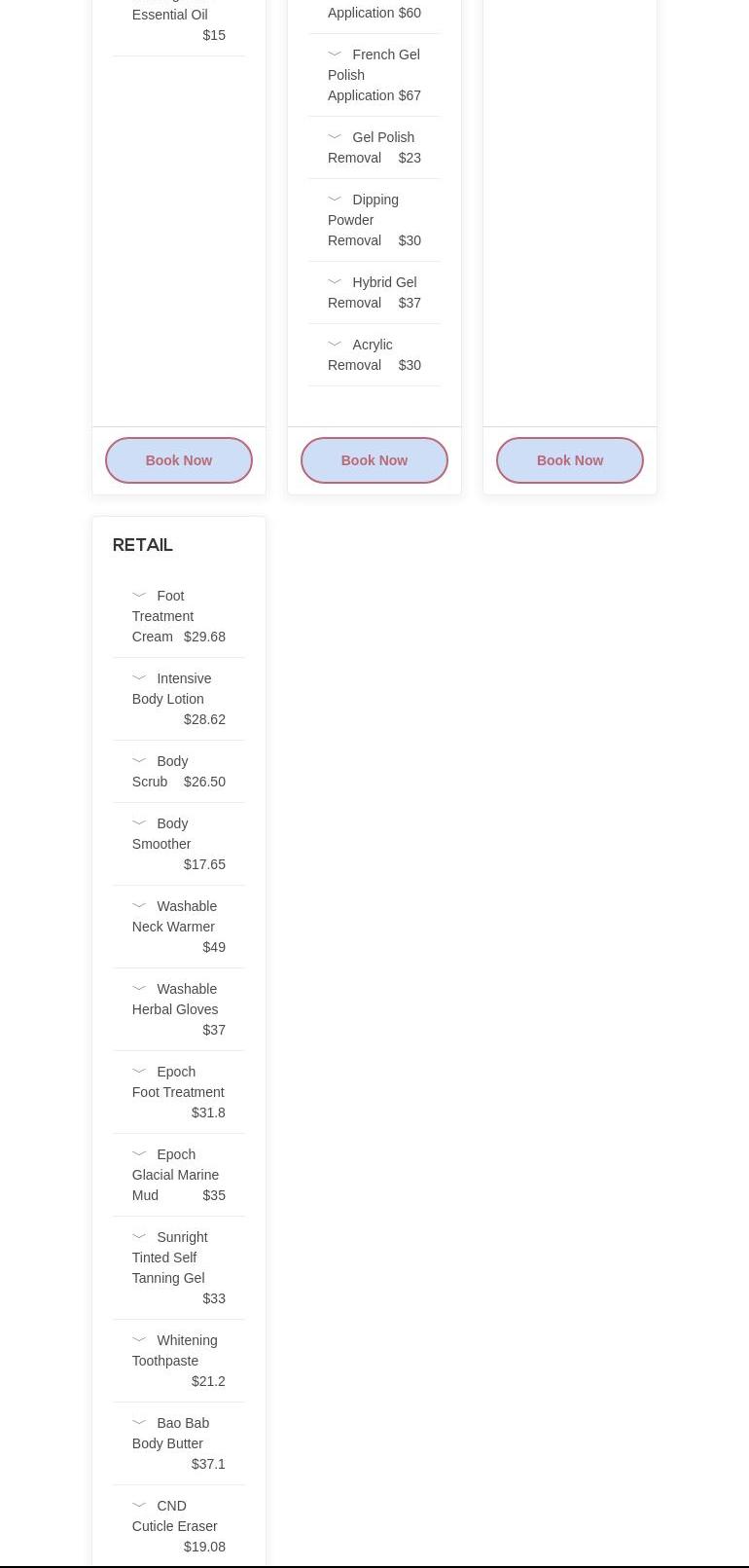Screen dimensions: 749x1568
Task: Expand the Hybrid Gel Removal chevron
Action: (x=335, y=282)
